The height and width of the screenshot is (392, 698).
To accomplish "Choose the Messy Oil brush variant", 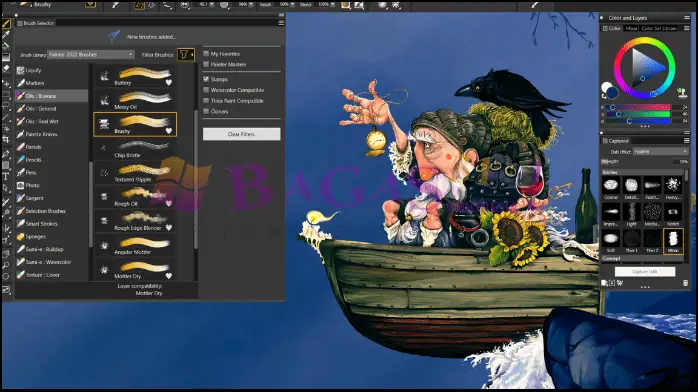I will coord(135,100).
